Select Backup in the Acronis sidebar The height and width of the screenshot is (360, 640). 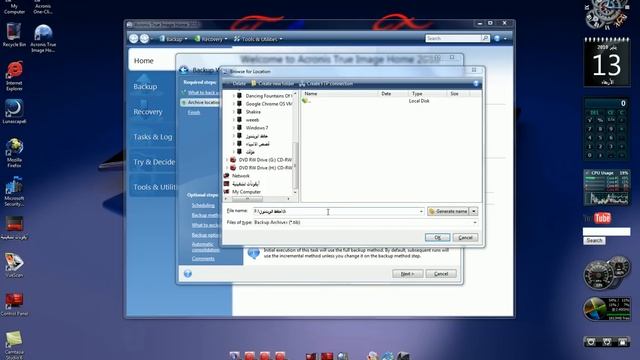pyautogui.click(x=145, y=87)
